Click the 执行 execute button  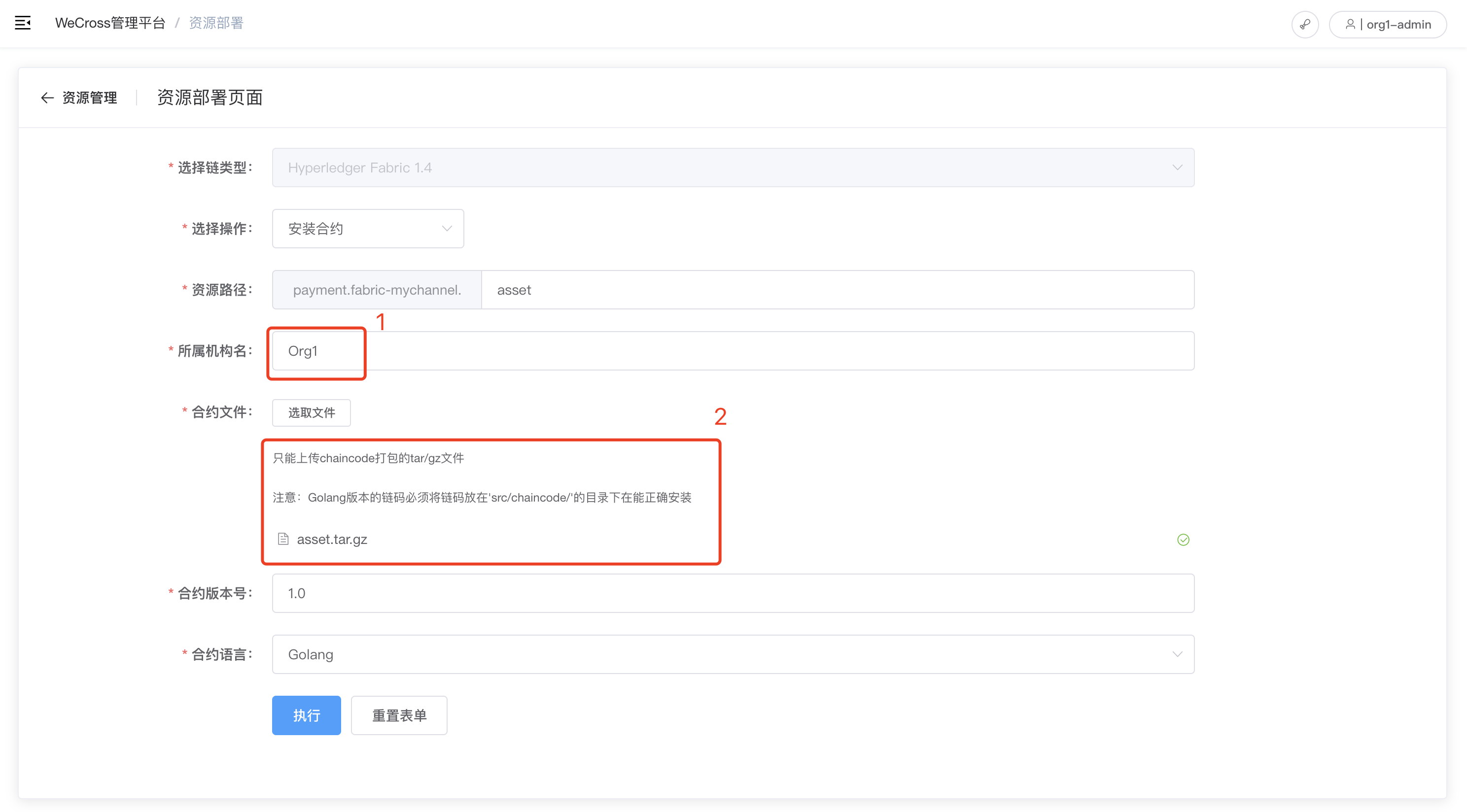[x=307, y=715]
